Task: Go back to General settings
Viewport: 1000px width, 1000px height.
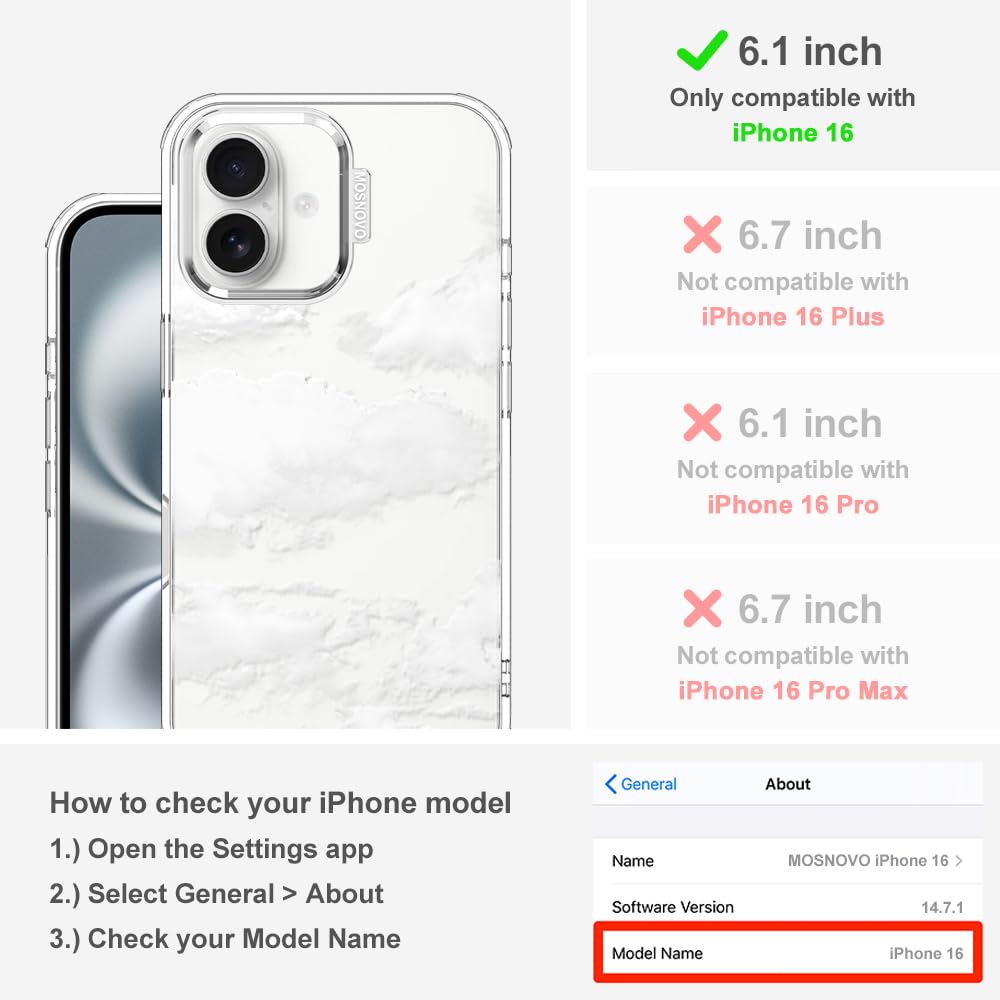Action: [641, 784]
